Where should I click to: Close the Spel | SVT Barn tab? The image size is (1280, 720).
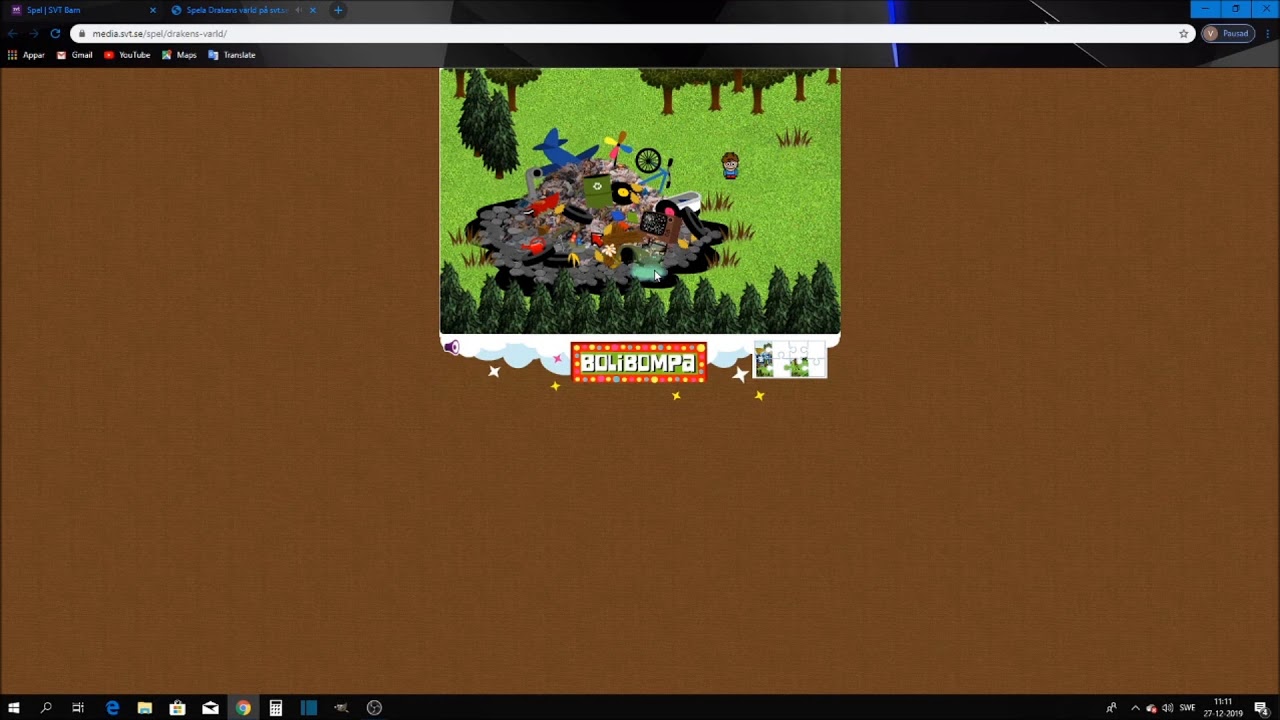(153, 10)
